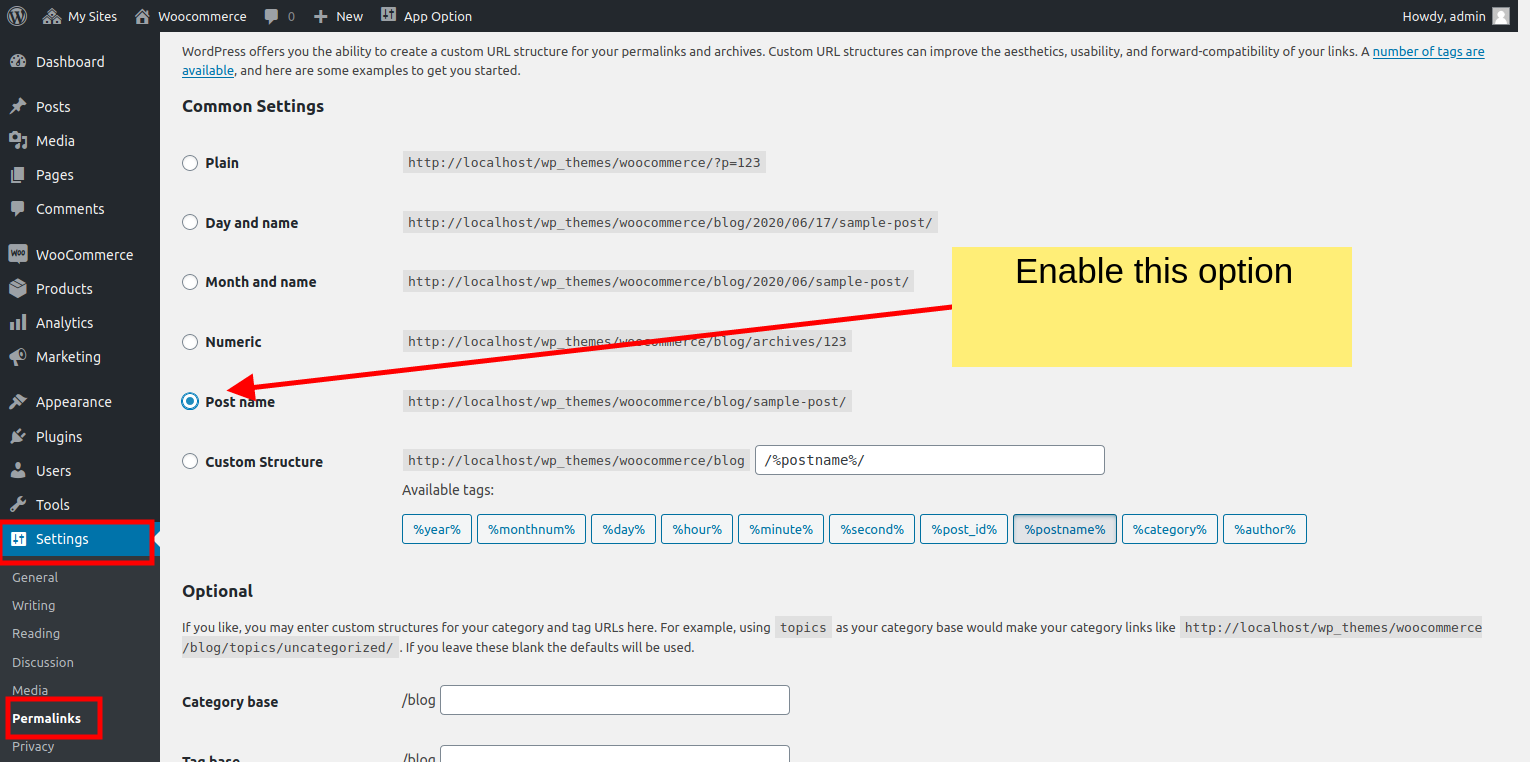Click the Pages icon in sidebar
Viewport: 1530px width, 762px height.
pos(18,174)
